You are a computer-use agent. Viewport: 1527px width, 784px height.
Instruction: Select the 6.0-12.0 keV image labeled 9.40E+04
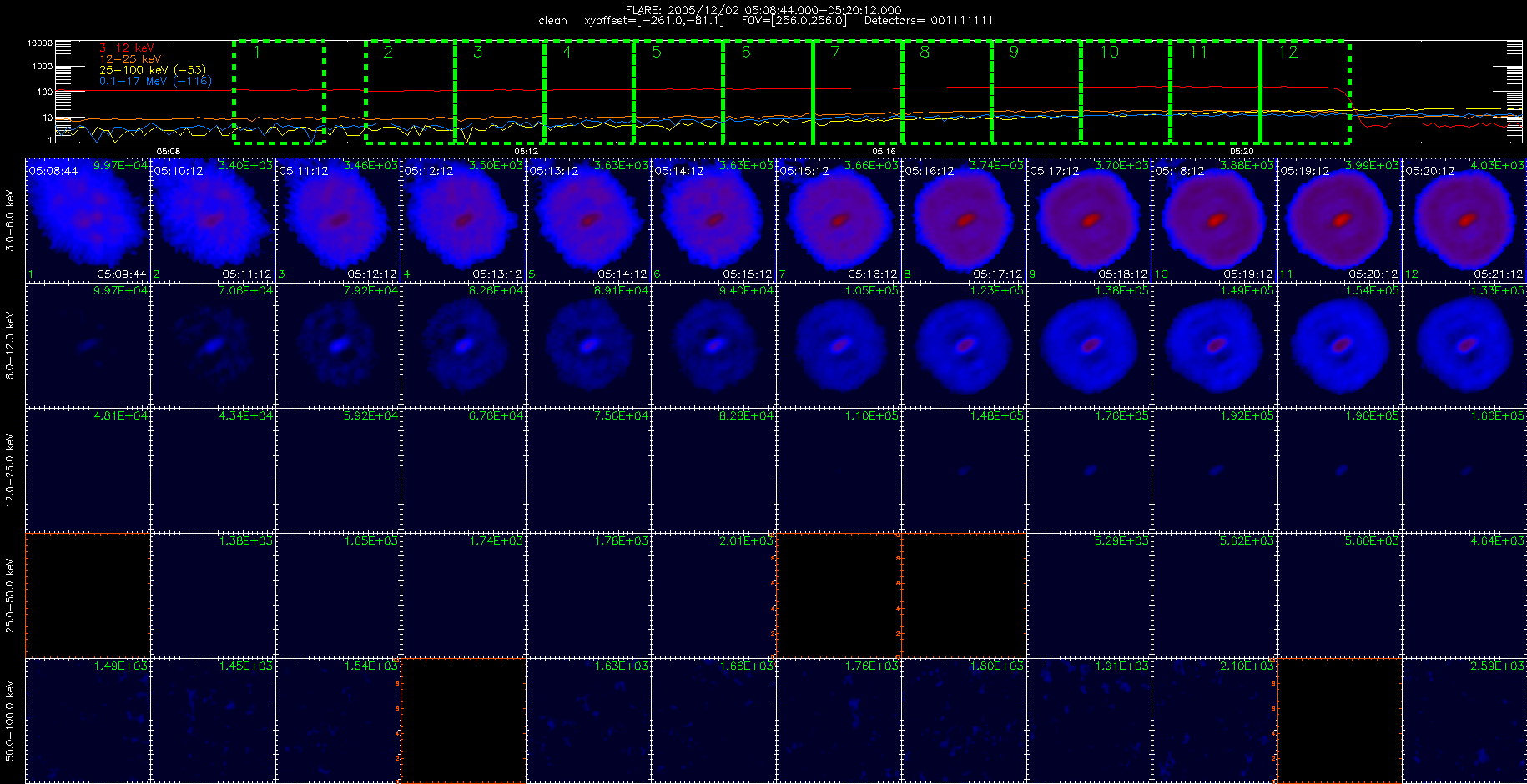713,345
